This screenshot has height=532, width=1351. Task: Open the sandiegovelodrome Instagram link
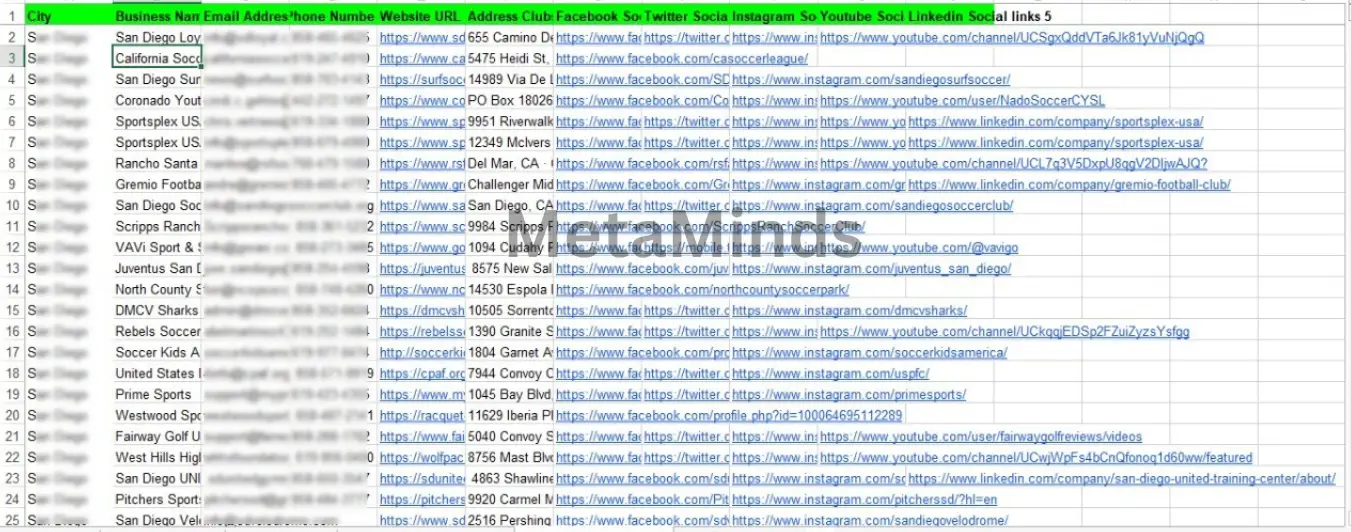pyautogui.click(x=870, y=521)
